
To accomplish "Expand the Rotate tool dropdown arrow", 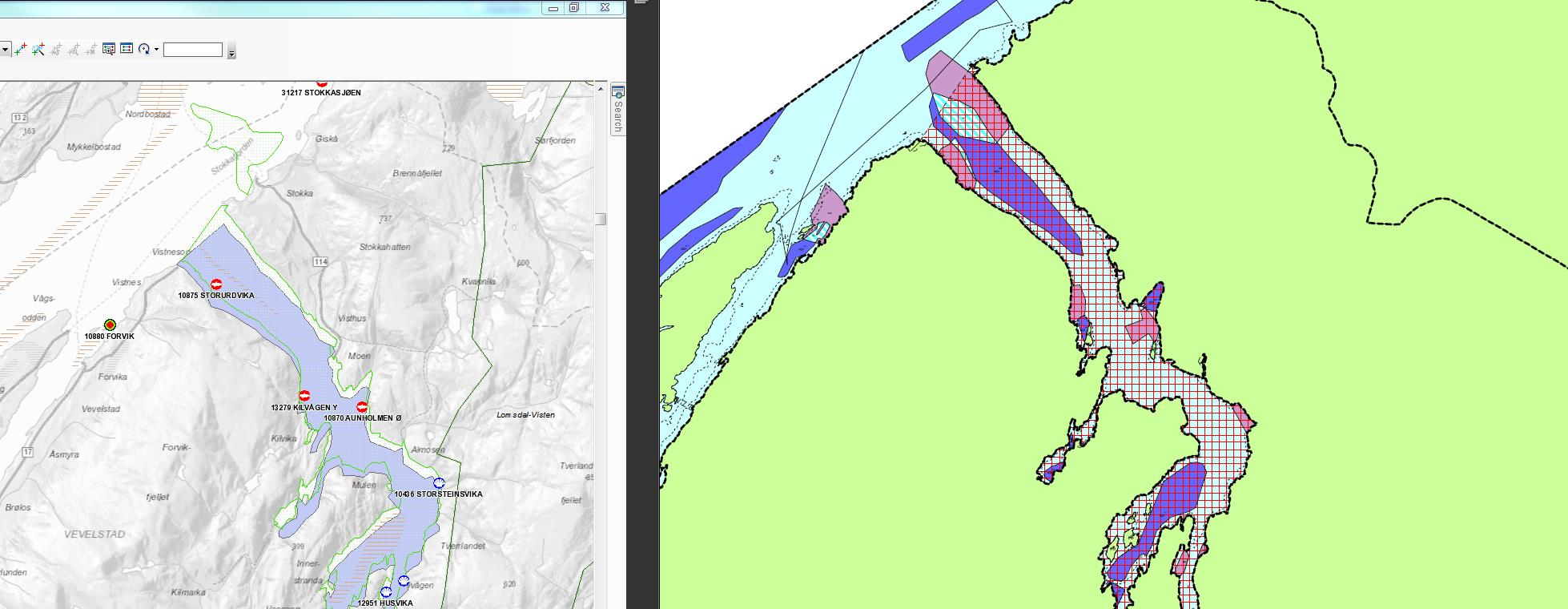I will 156,49.
